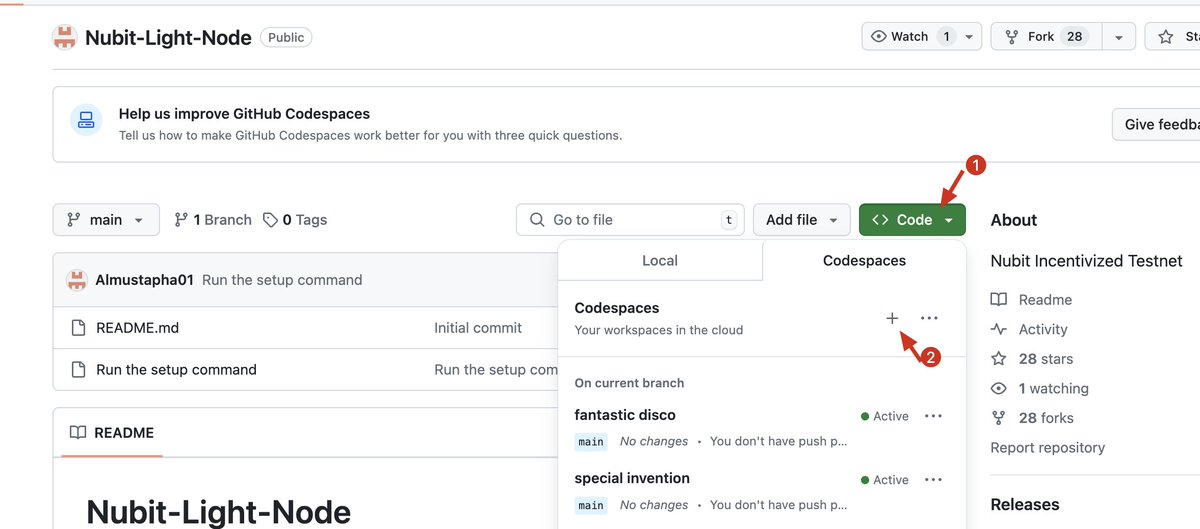
Task: Click the Report repository link
Action: pos(1047,448)
